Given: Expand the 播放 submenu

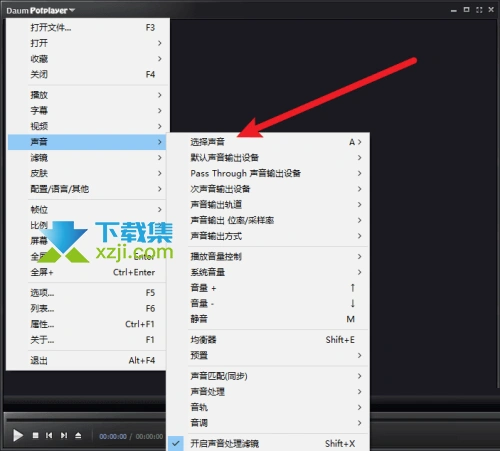Looking at the screenshot, I should tap(87, 95).
